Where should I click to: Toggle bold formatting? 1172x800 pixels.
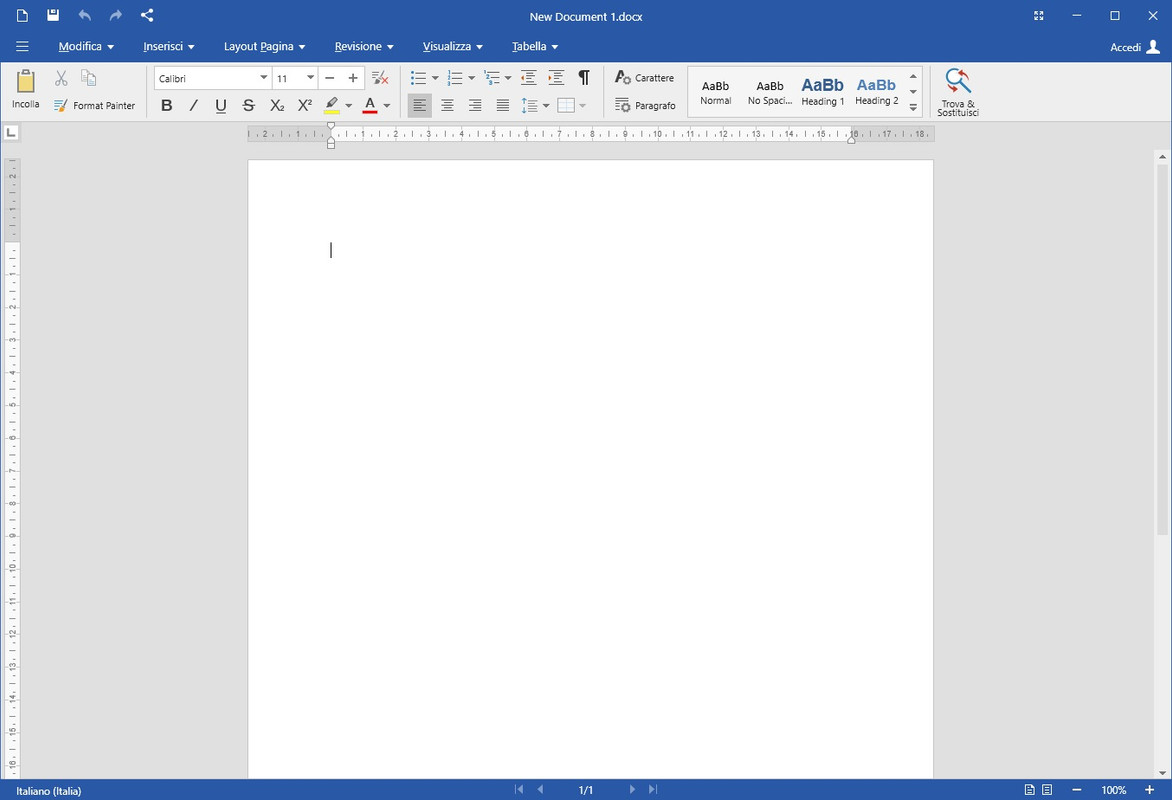pyautogui.click(x=167, y=105)
